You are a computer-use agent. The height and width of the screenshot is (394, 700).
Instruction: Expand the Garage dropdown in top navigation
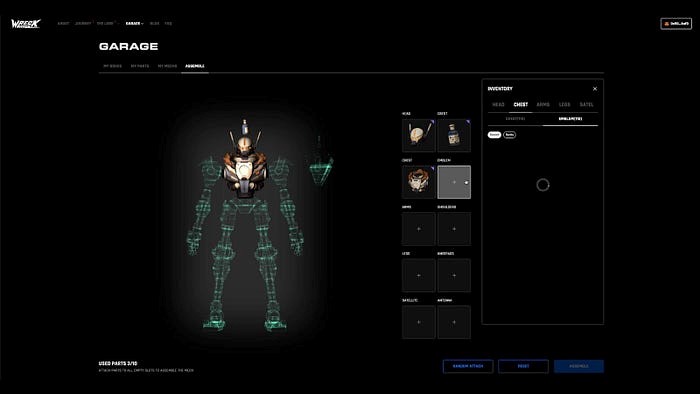point(134,23)
